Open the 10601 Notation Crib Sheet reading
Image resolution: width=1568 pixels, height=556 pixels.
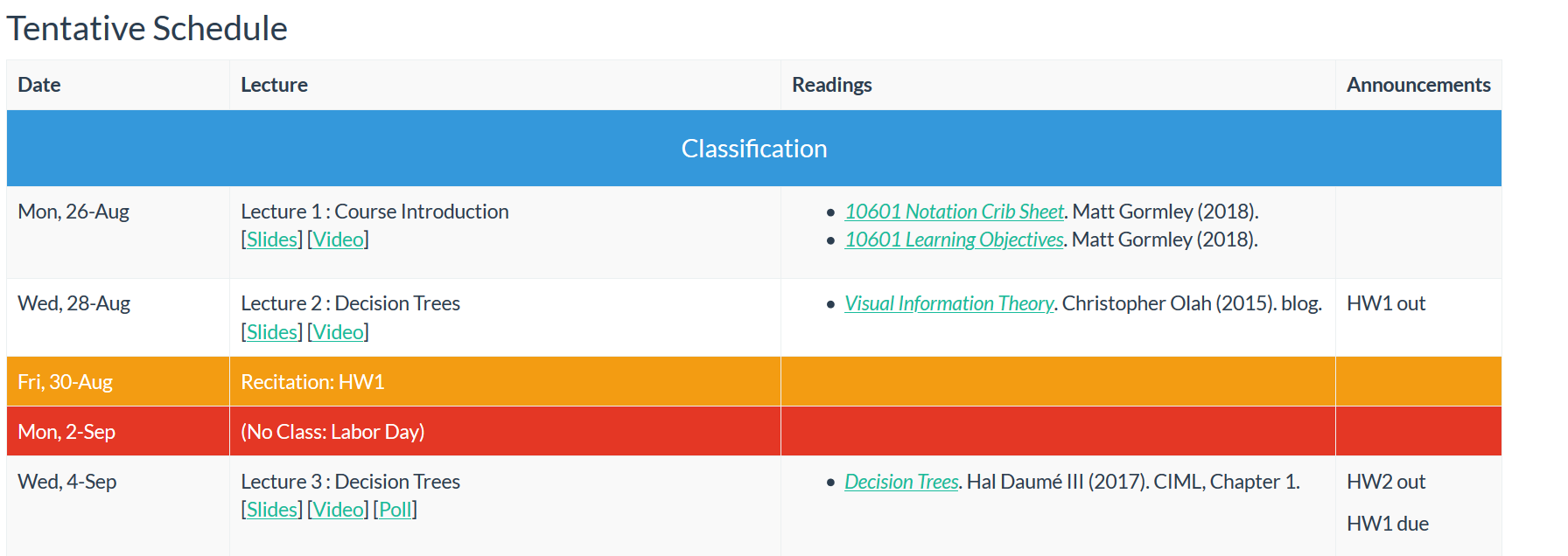pos(954,212)
